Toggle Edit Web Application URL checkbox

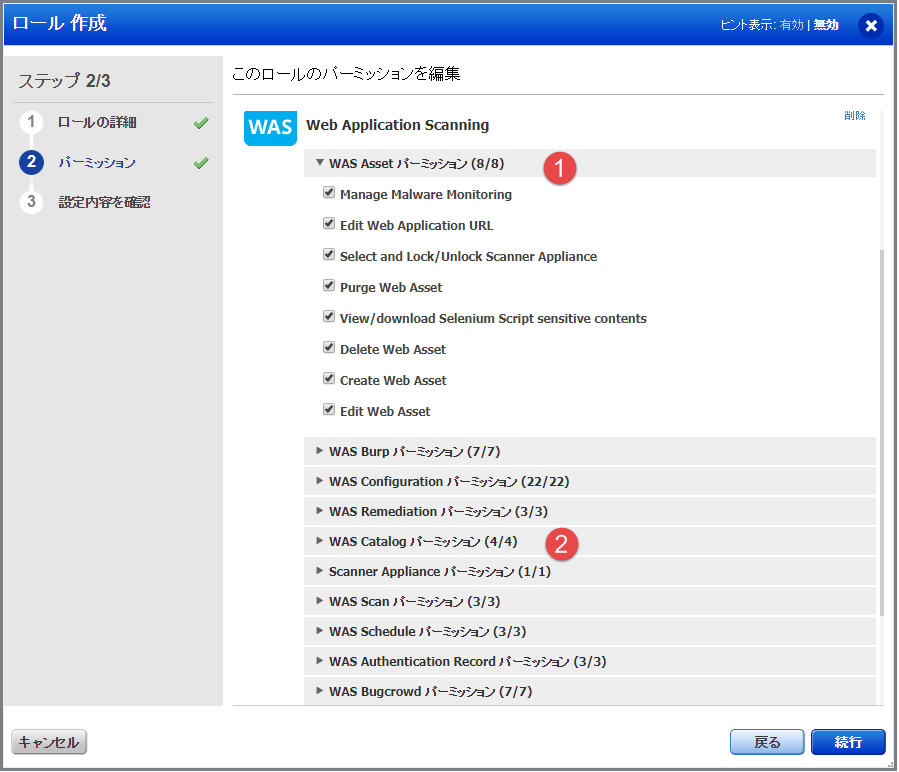[329, 225]
